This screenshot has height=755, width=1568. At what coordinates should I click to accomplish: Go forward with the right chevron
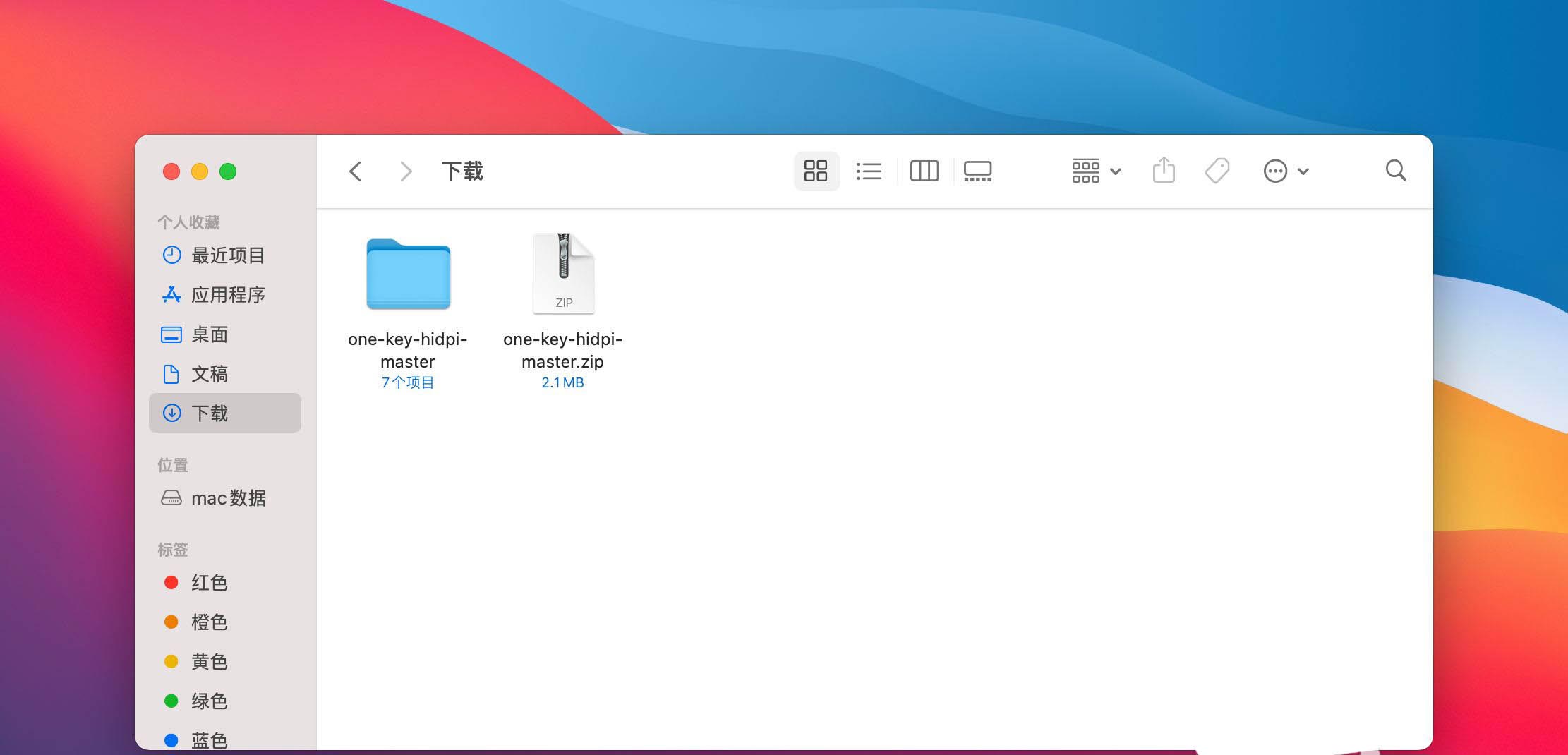click(406, 171)
